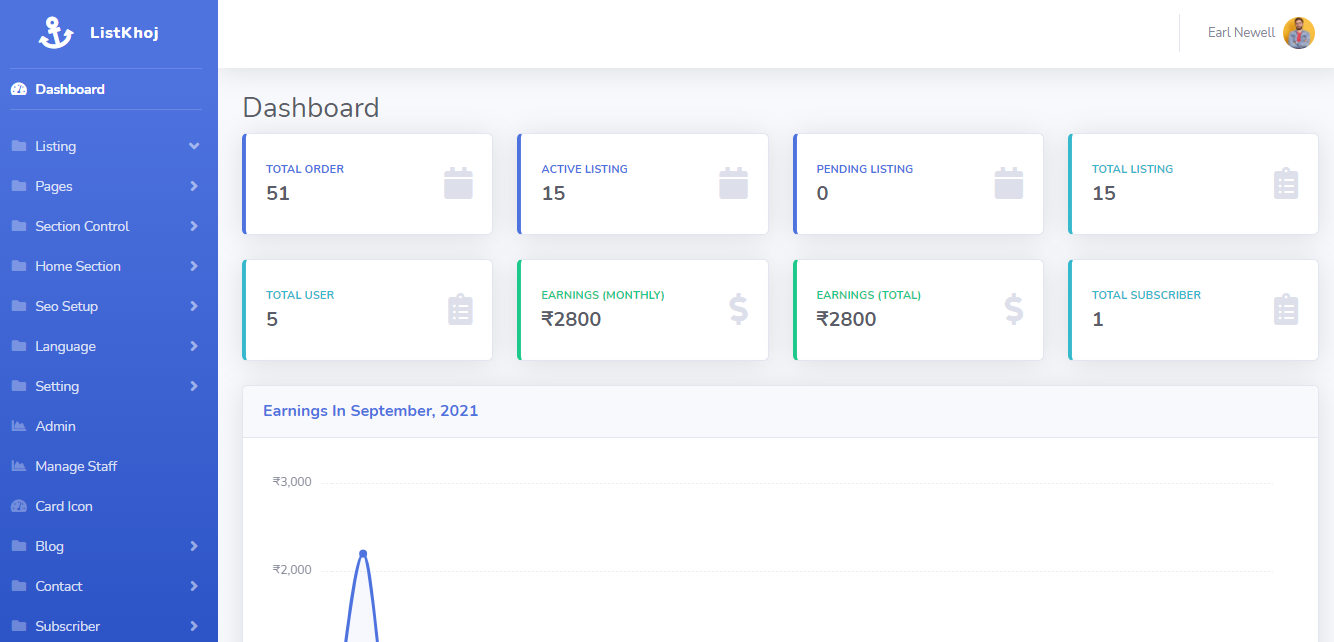Screen dimensions: 1334x642
Task: Click the ListKhoj brand name link
Action: click(124, 33)
